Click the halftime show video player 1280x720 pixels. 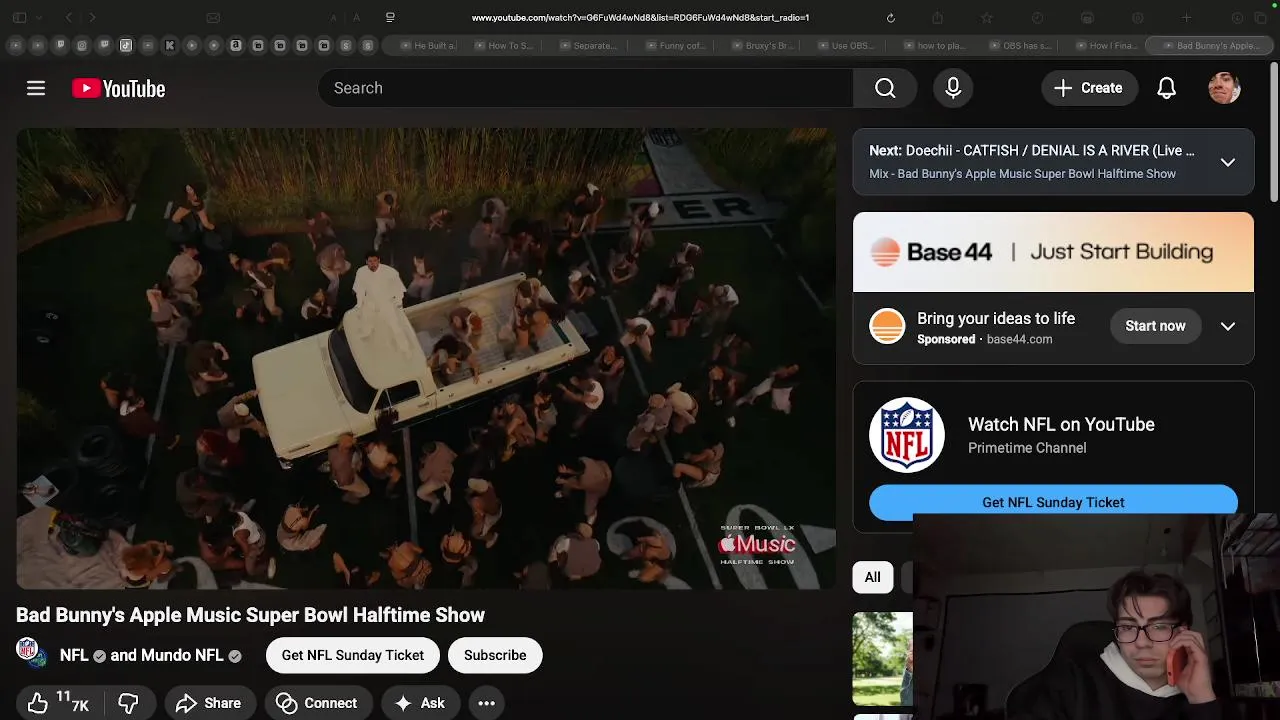point(426,358)
